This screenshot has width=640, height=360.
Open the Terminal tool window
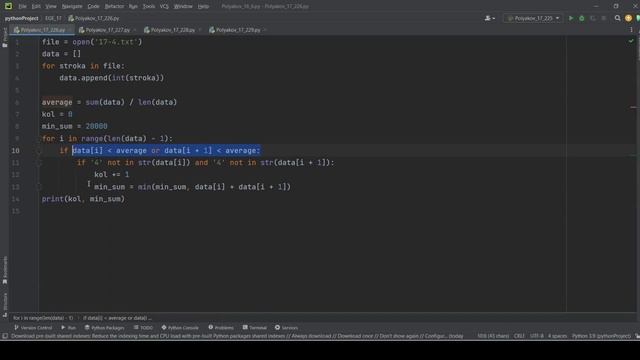point(255,327)
